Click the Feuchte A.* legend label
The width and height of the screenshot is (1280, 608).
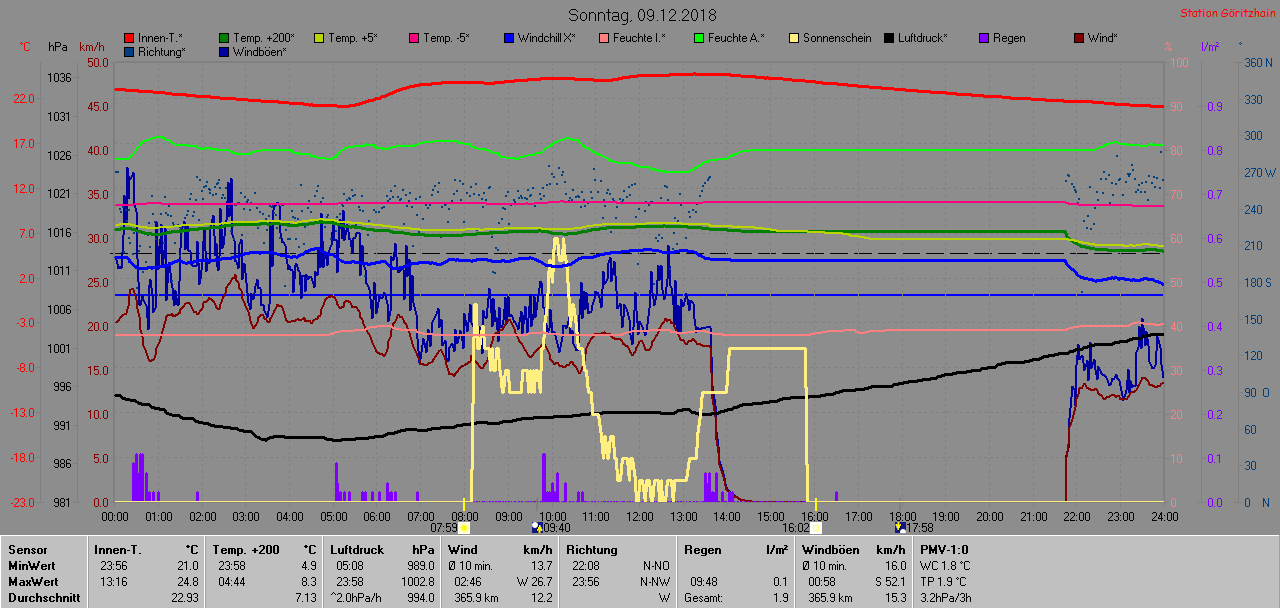736,38
